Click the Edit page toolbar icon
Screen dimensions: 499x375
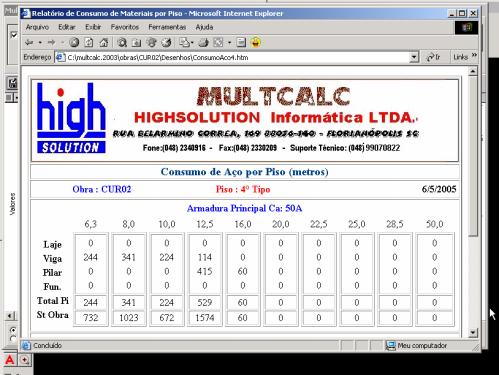pos(218,42)
